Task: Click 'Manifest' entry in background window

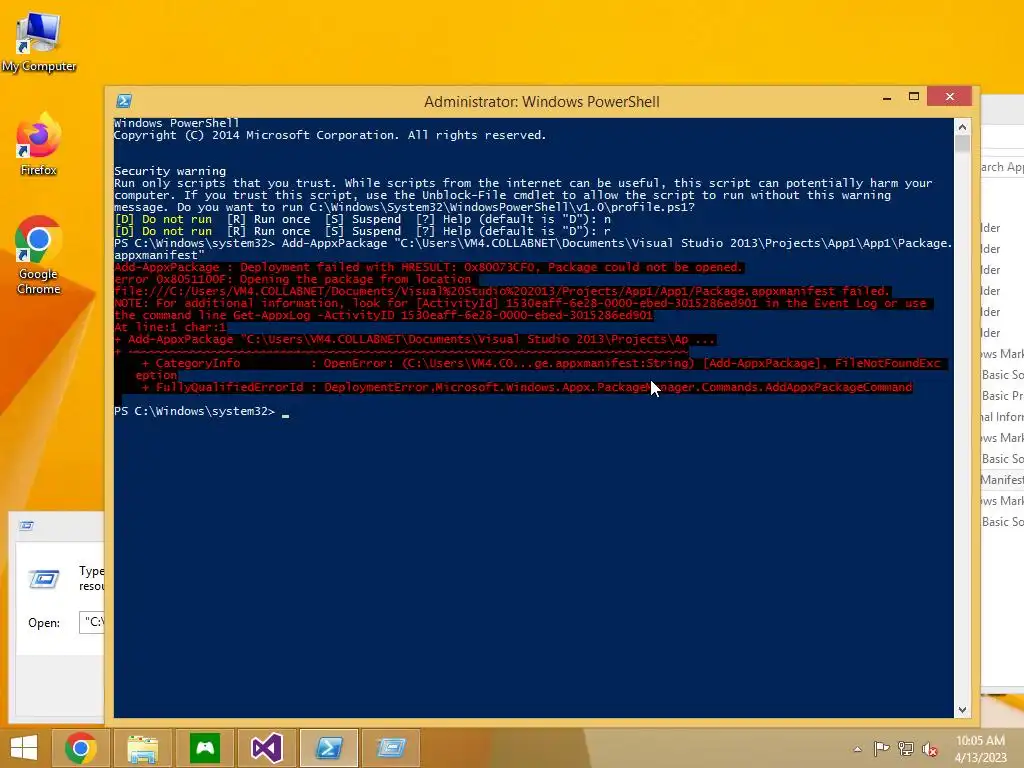Action: tap(1002, 480)
